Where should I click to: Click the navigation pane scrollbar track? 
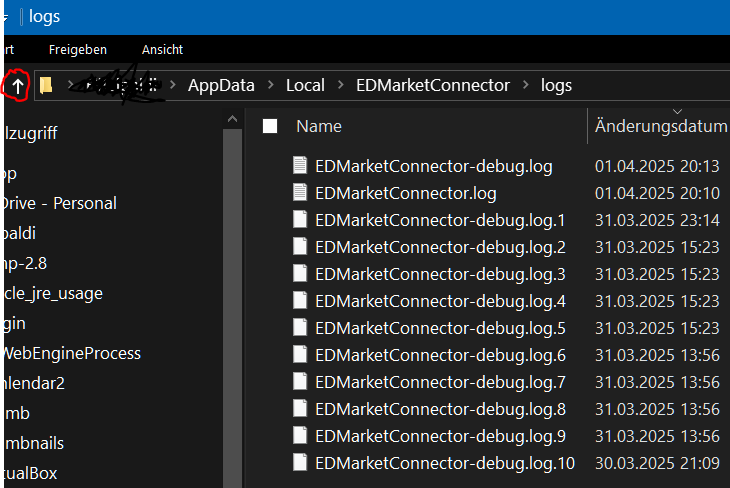coord(232,309)
